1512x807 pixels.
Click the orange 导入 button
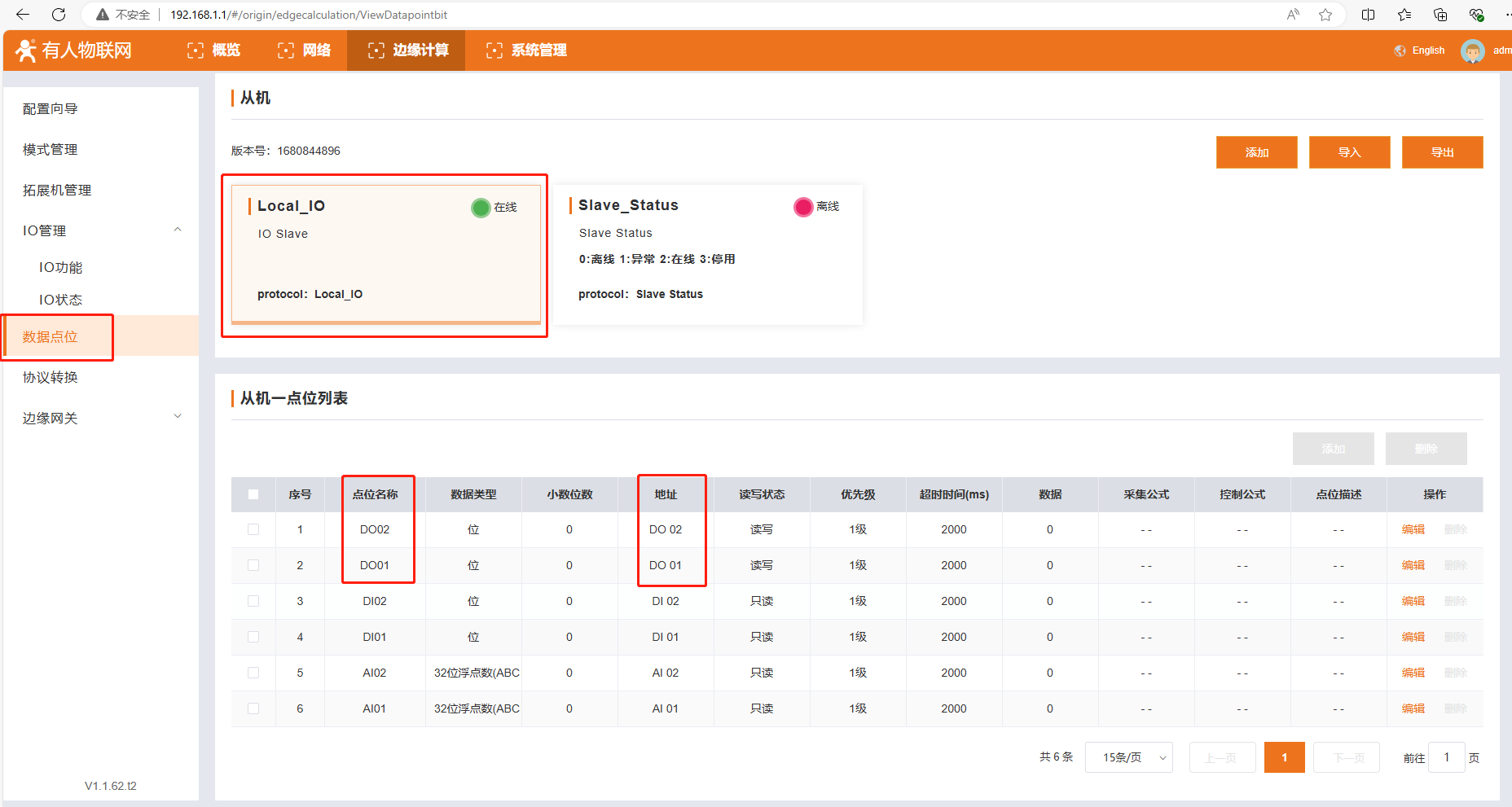(1349, 152)
